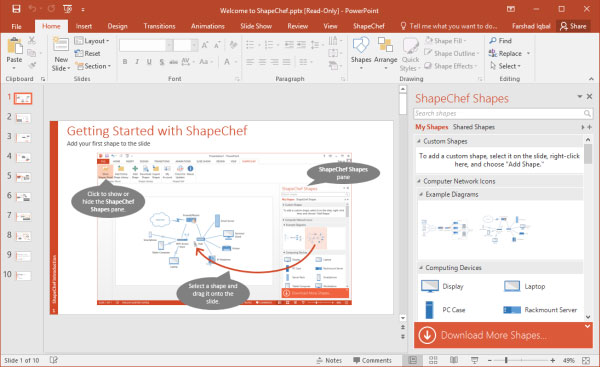The image size is (600, 367).
Task: Toggle Bold formatting
Action: (125, 62)
